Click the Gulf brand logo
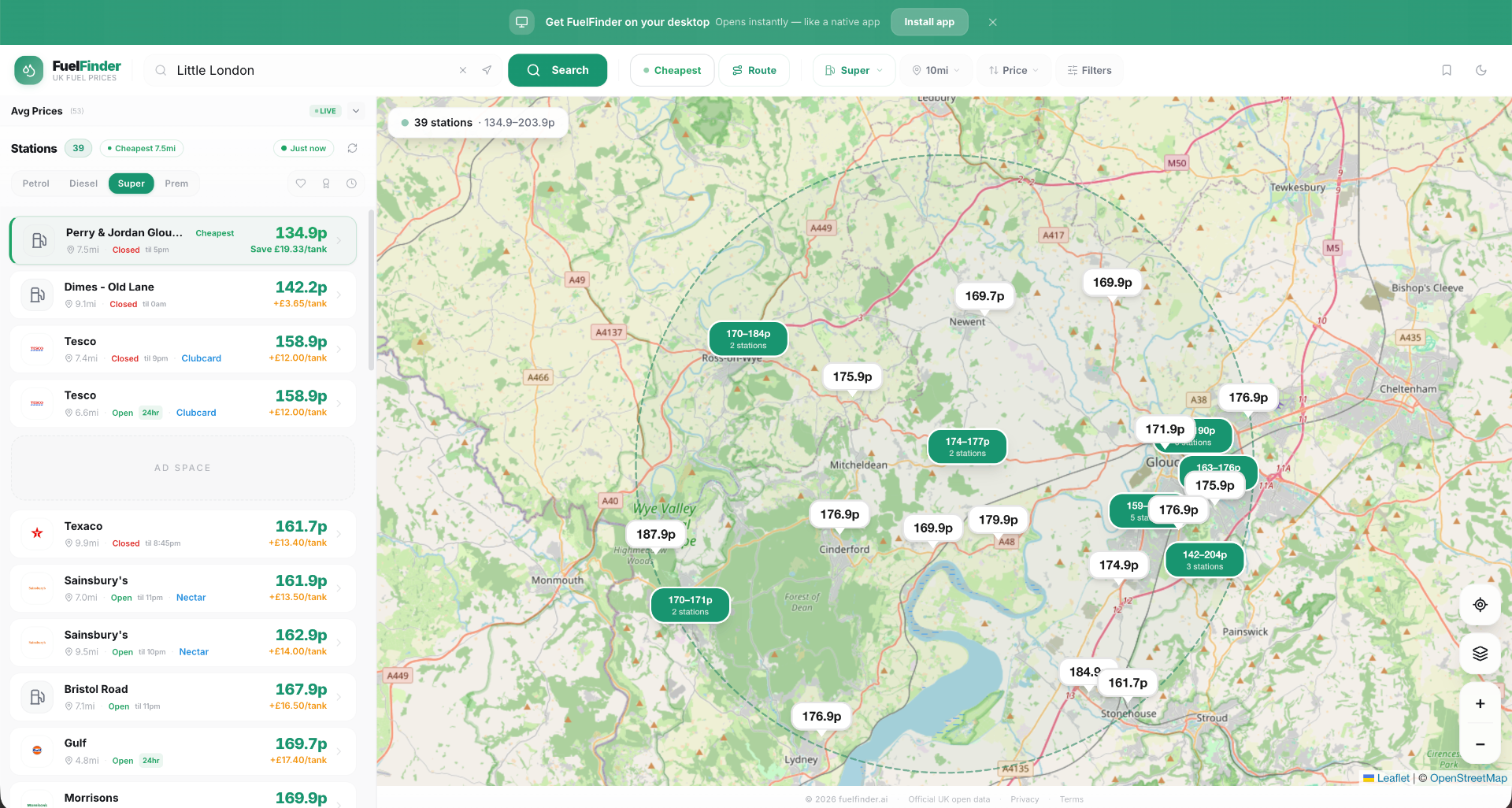Screen dimensions: 1512x808 37,751
